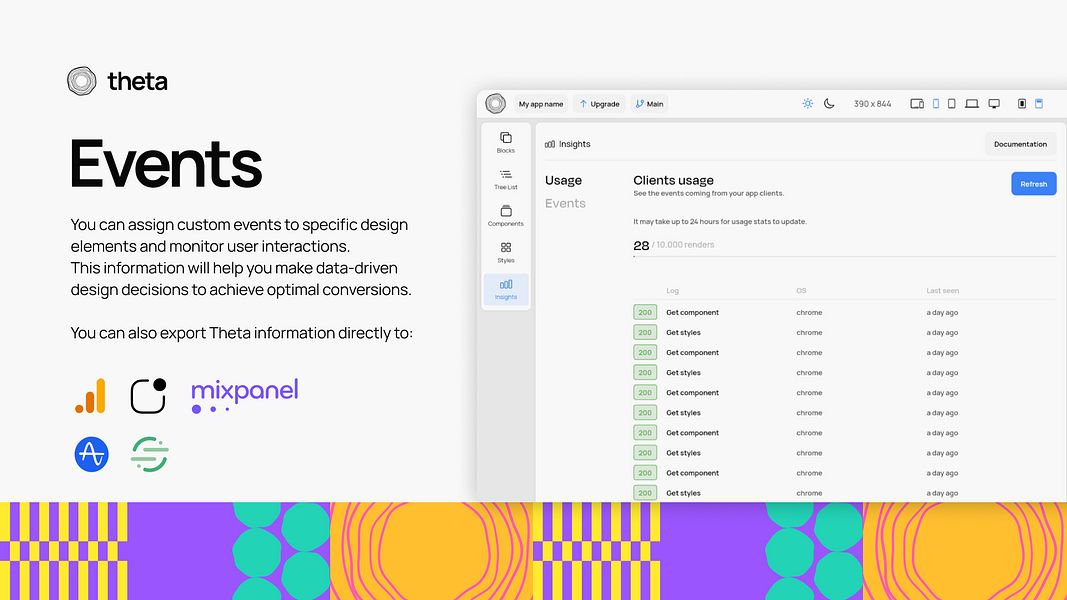Click the Clients usage heading
Viewport: 1067px width, 600px height.
tap(673, 180)
